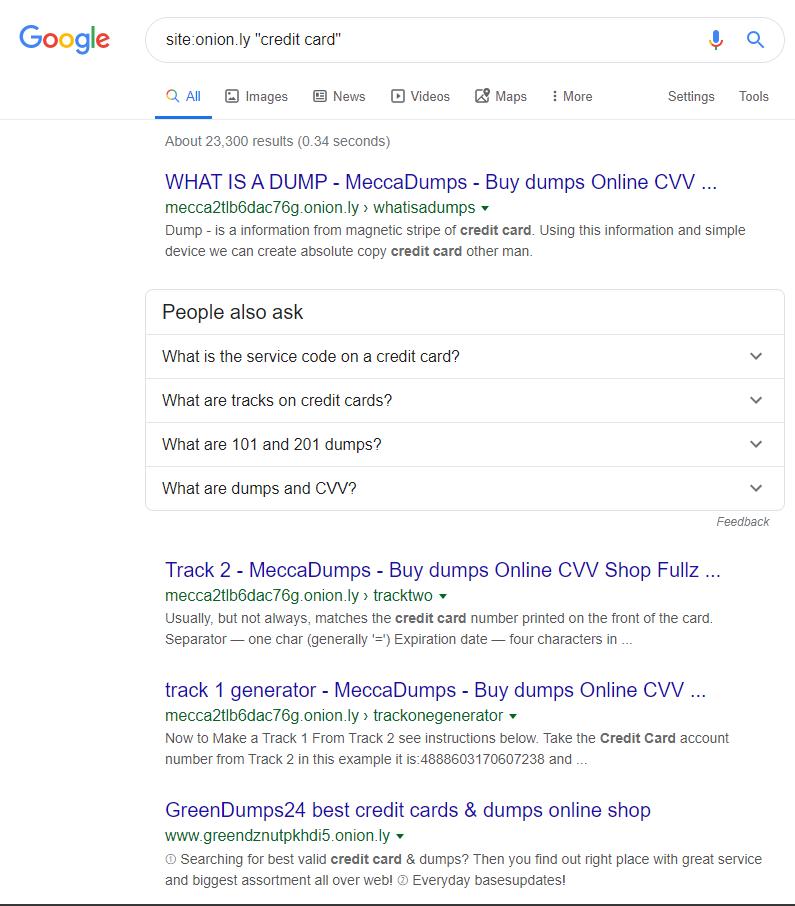Open search Settings
Screen dimensions: 795x906
click(x=691, y=96)
